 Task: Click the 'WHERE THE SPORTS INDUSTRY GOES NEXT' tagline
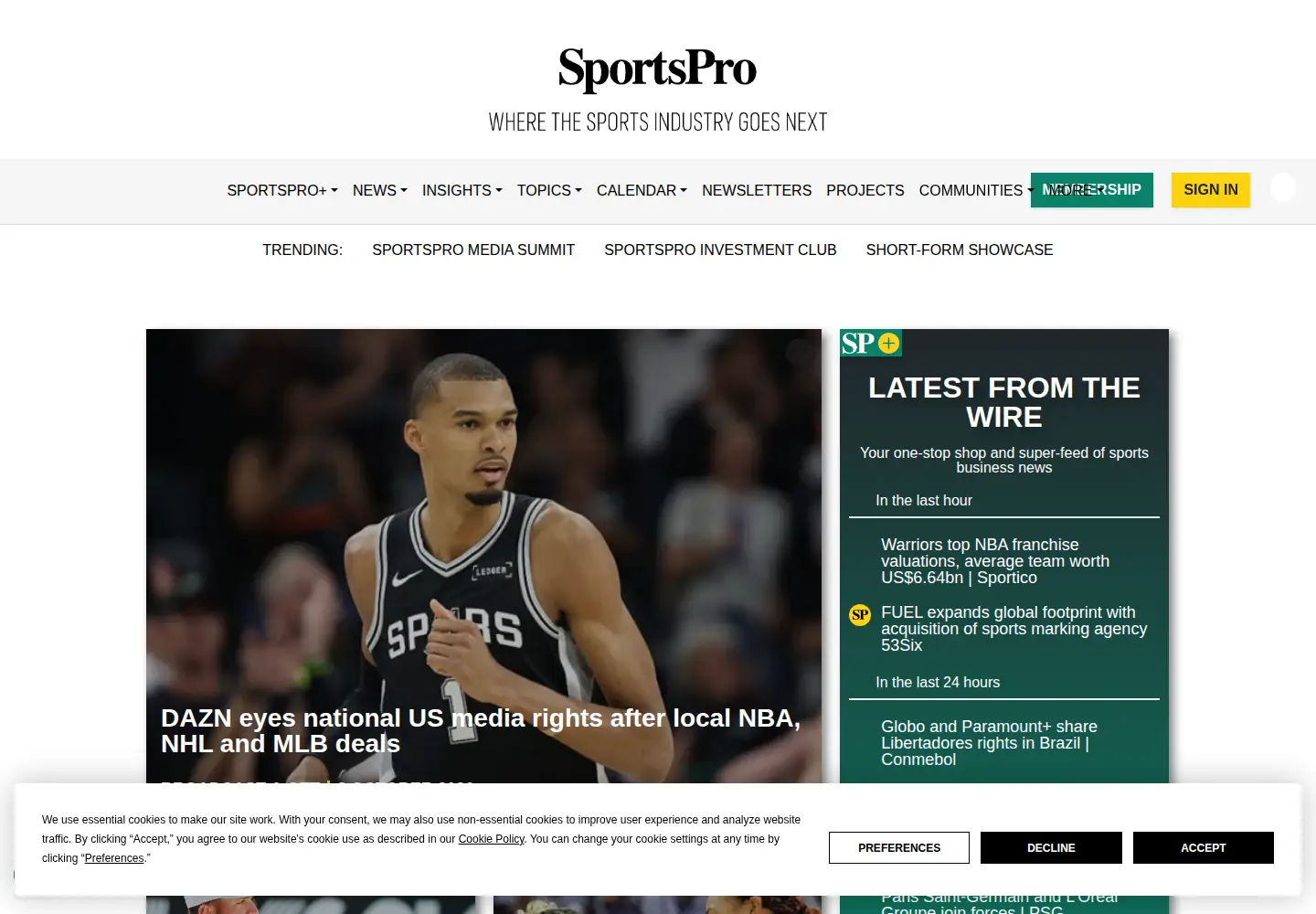click(658, 122)
